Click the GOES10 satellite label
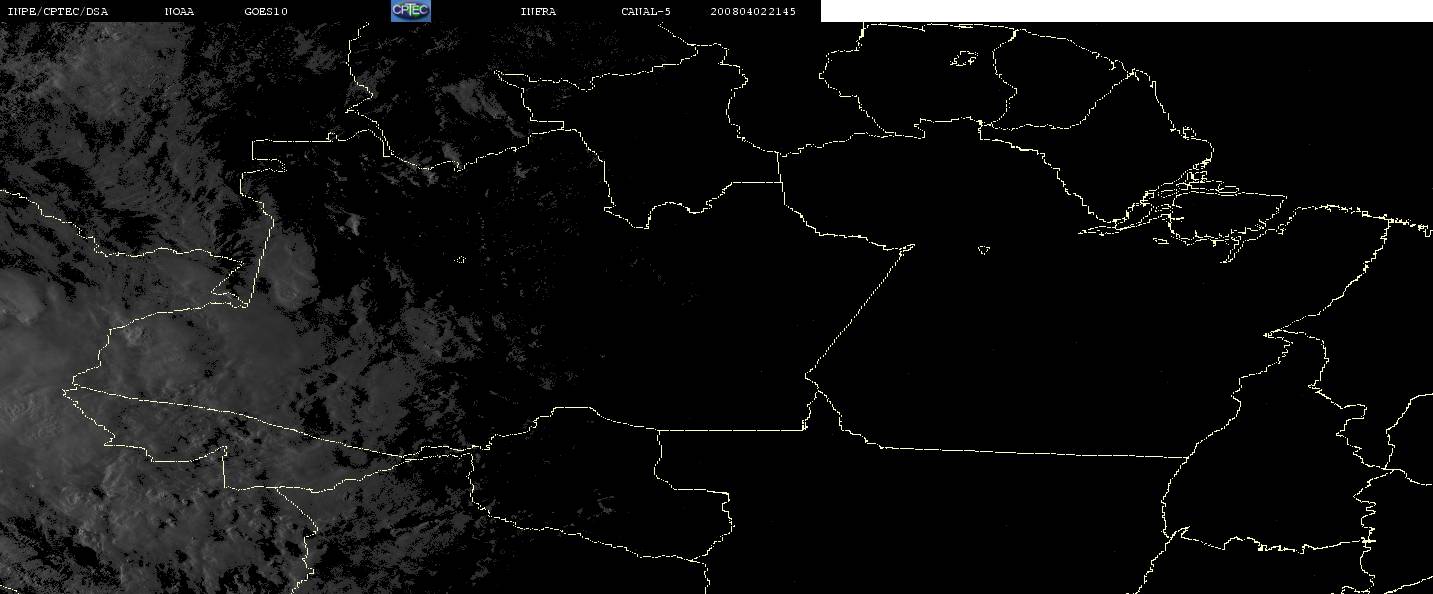The height and width of the screenshot is (594, 1433). click(x=266, y=12)
